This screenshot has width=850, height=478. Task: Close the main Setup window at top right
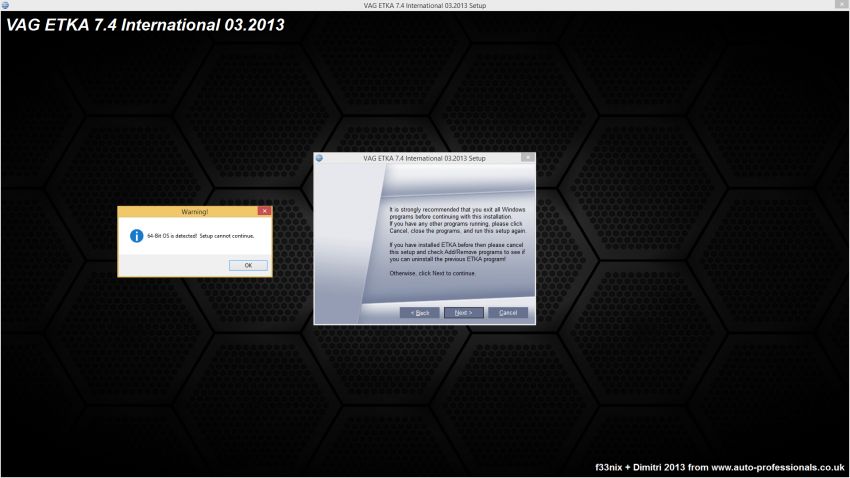(x=842, y=4)
